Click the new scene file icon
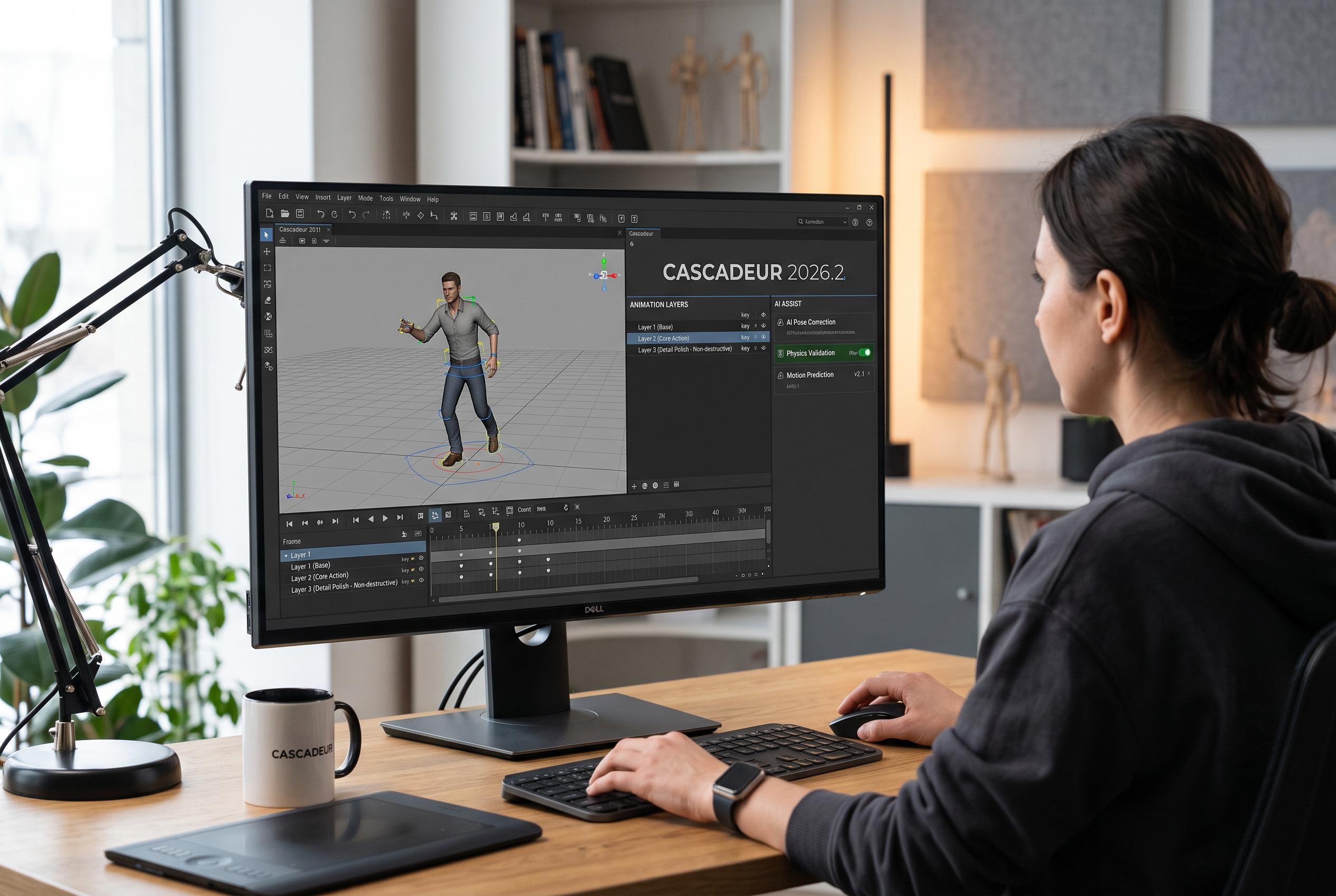 tap(270, 213)
